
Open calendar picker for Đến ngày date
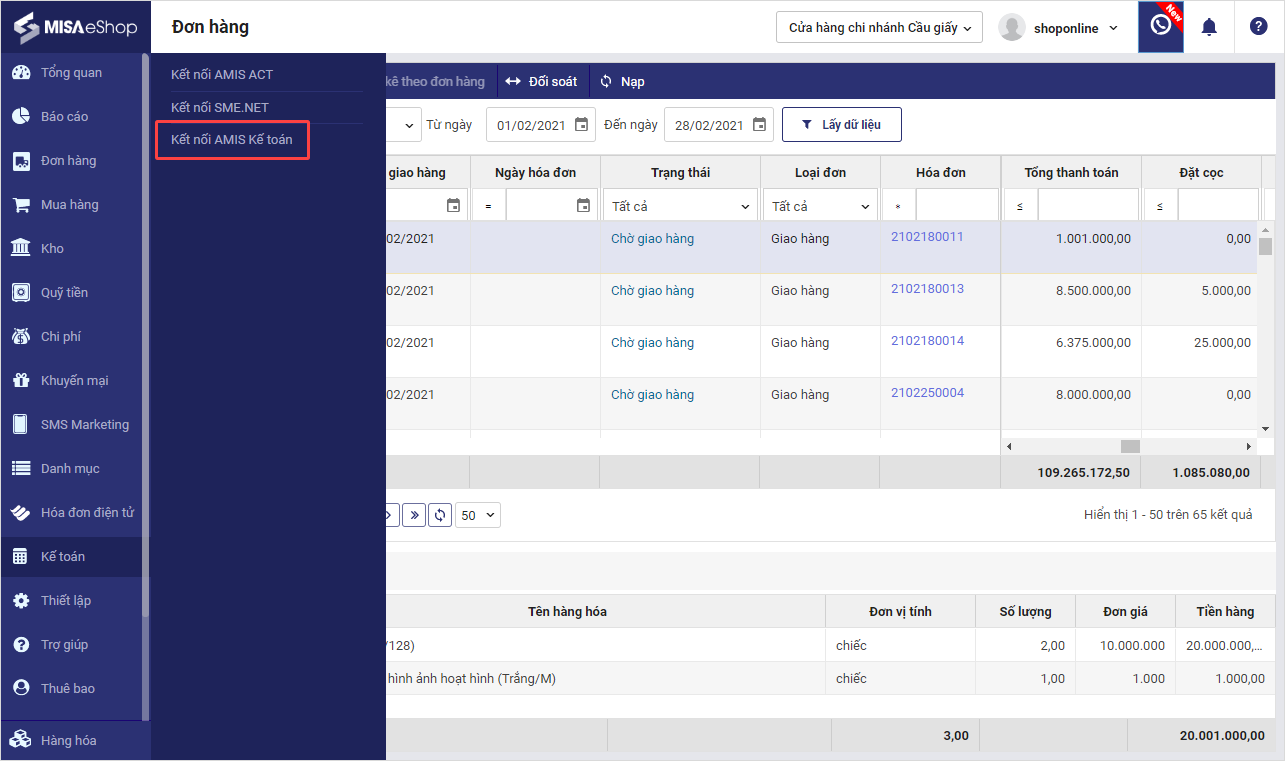(x=759, y=125)
